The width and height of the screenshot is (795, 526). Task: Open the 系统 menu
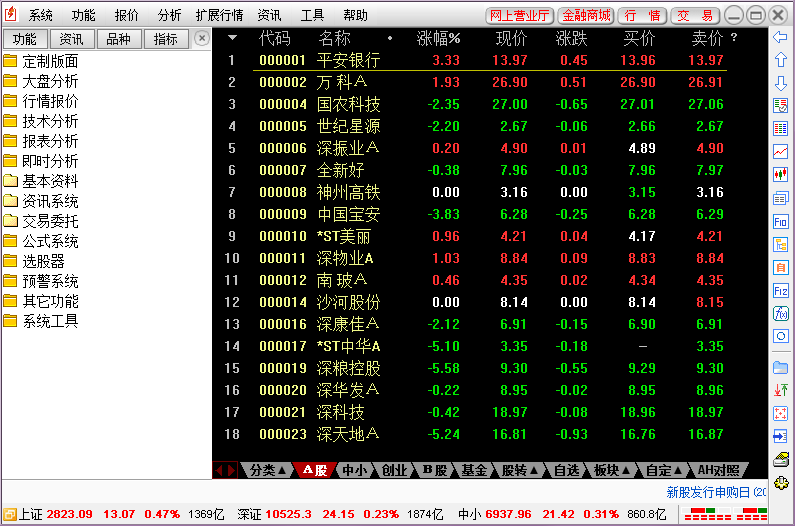coord(40,15)
